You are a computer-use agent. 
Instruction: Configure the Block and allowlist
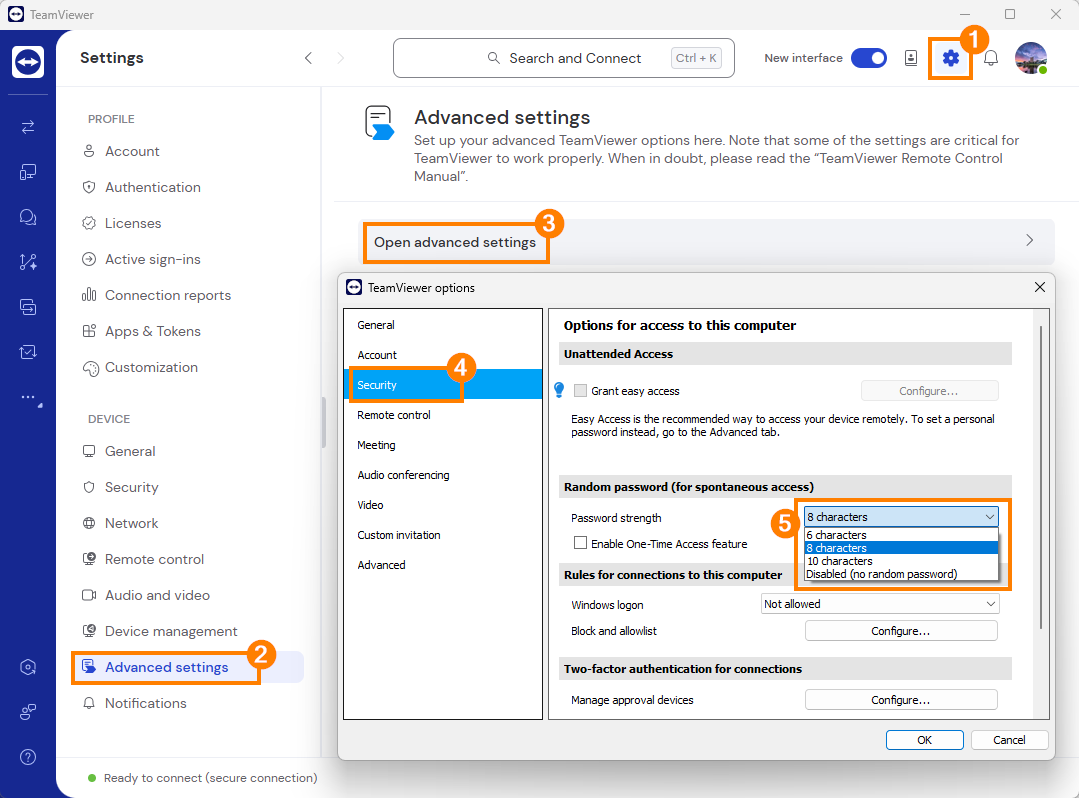901,631
